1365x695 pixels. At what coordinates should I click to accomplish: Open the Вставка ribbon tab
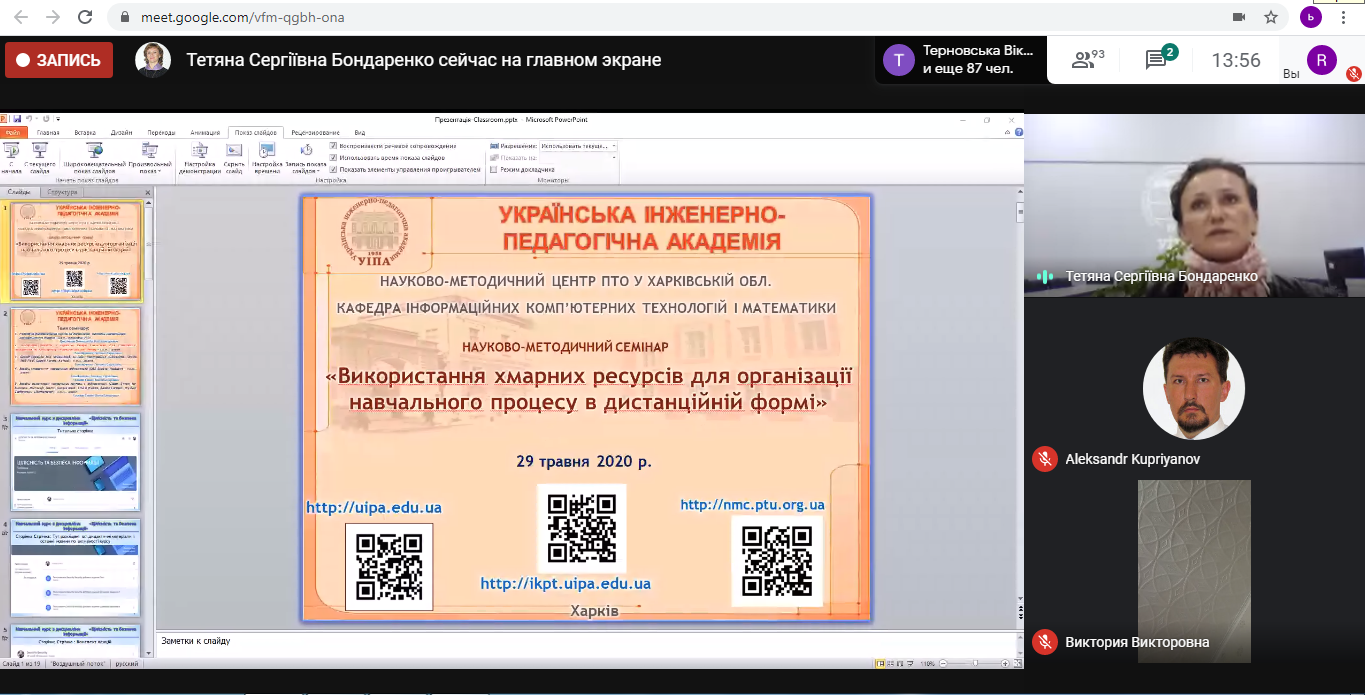[x=85, y=132]
